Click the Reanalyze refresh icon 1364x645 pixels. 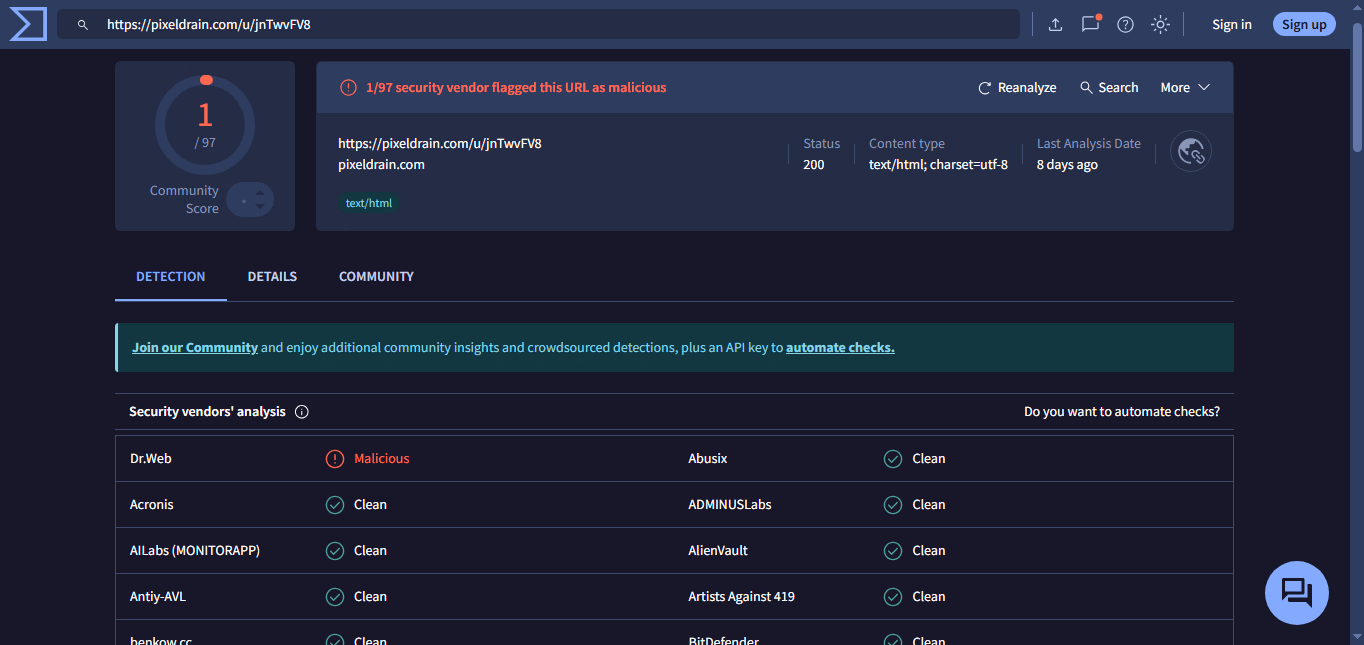(x=985, y=88)
